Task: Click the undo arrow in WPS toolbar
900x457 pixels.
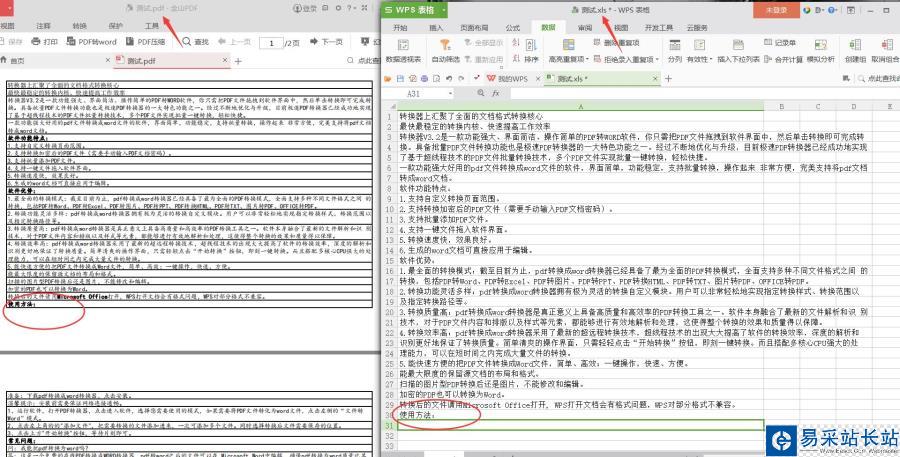Action: tap(449, 78)
